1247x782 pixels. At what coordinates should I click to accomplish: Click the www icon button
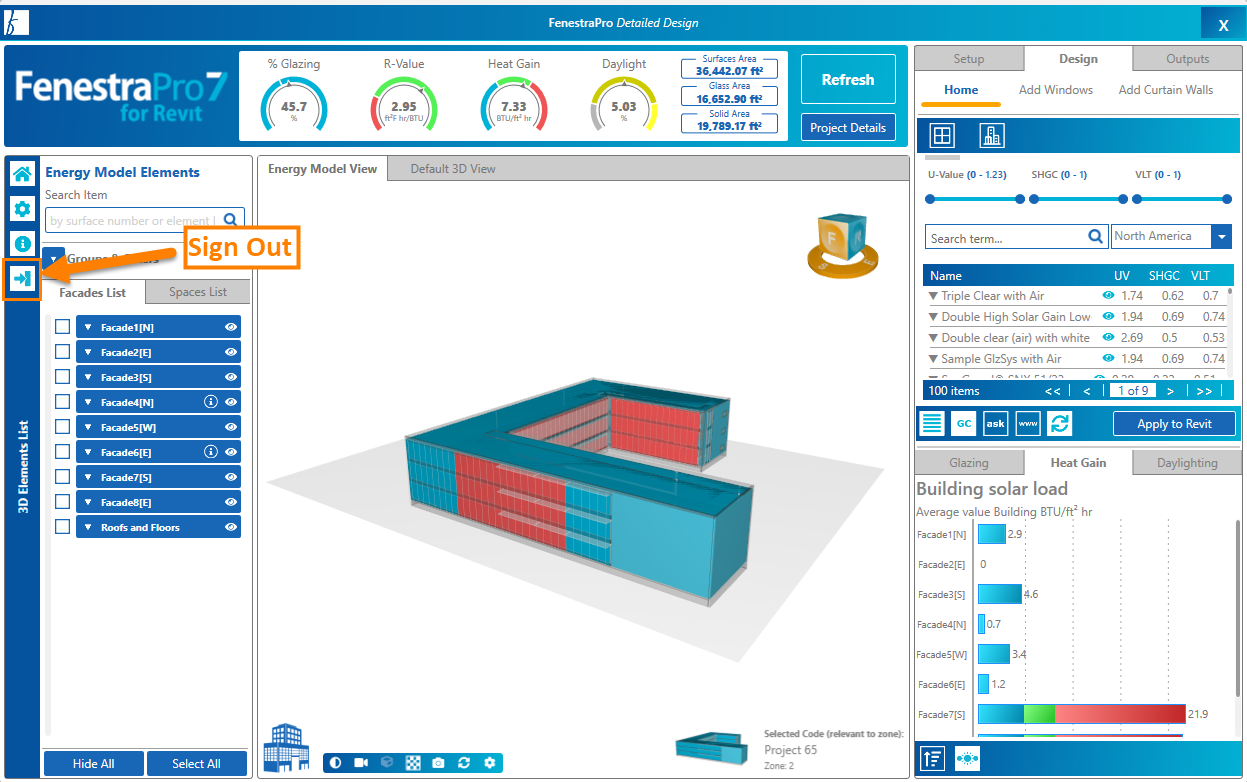[x=1028, y=423]
